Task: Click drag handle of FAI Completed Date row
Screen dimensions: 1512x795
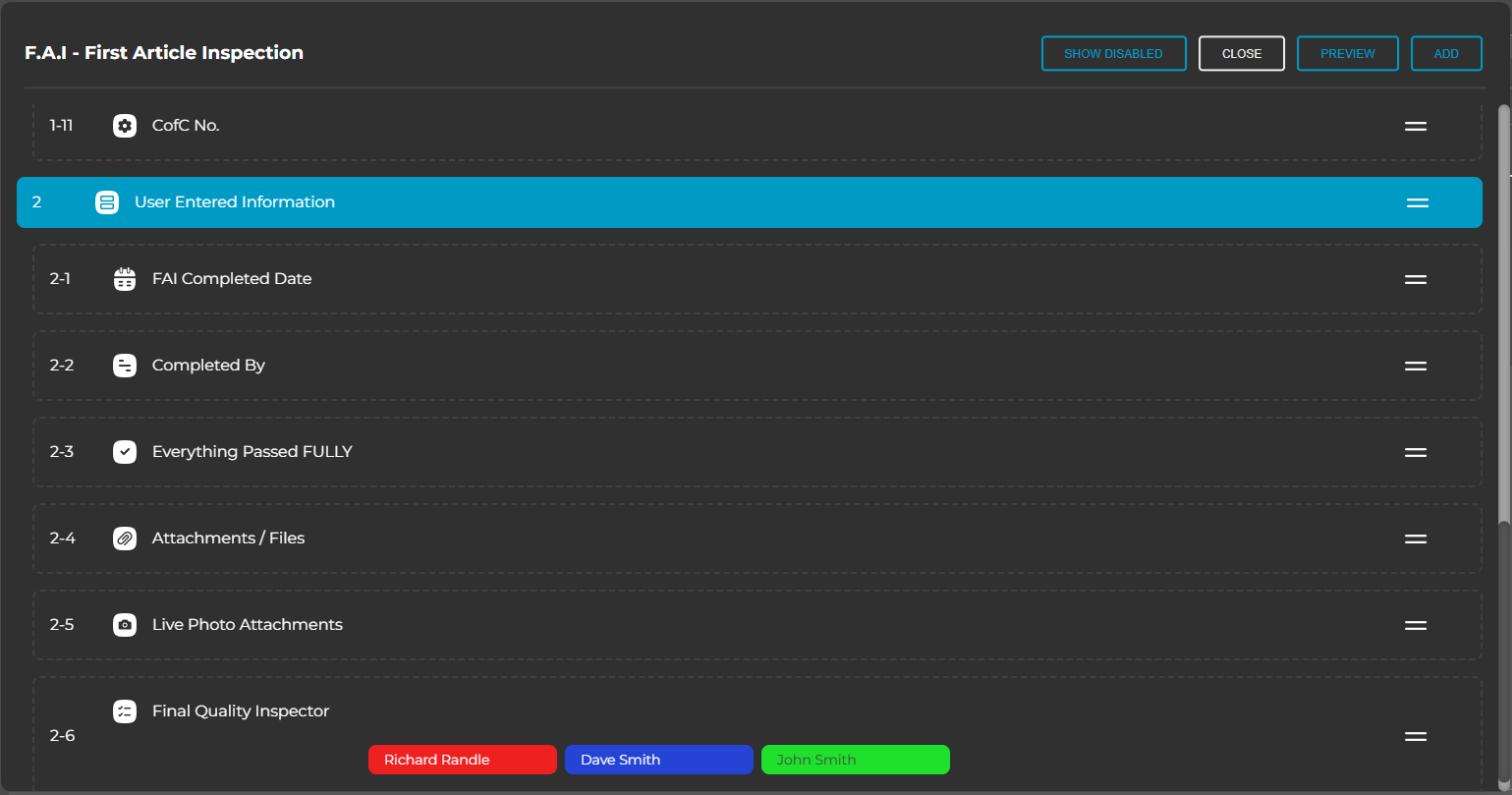Action: pyautogui.click(x=1416, y=279)
